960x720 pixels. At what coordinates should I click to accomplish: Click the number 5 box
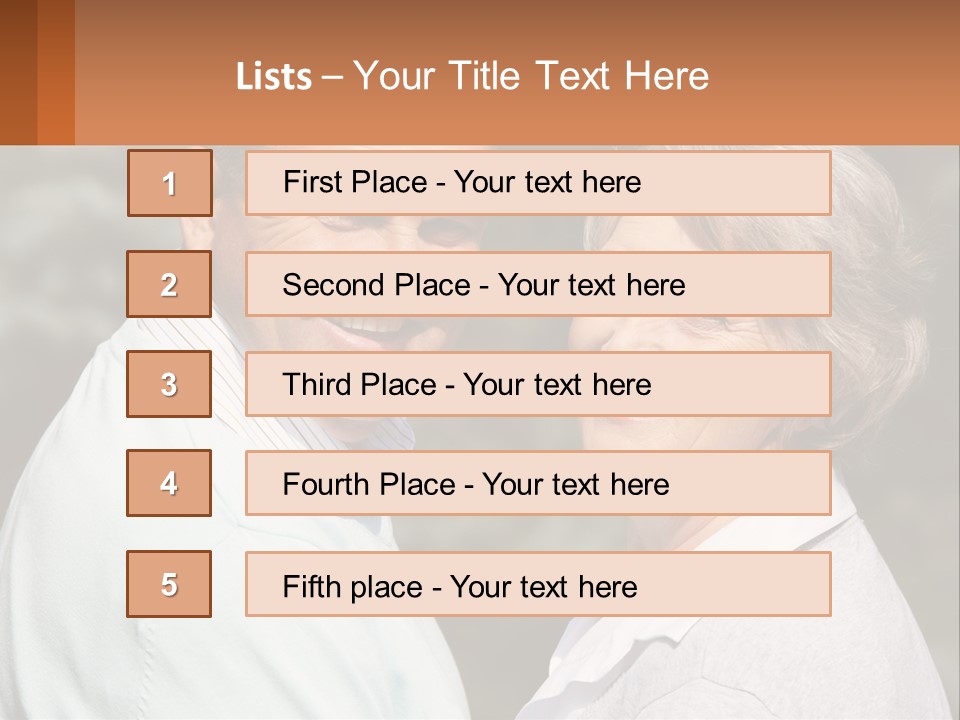point(169,584)
